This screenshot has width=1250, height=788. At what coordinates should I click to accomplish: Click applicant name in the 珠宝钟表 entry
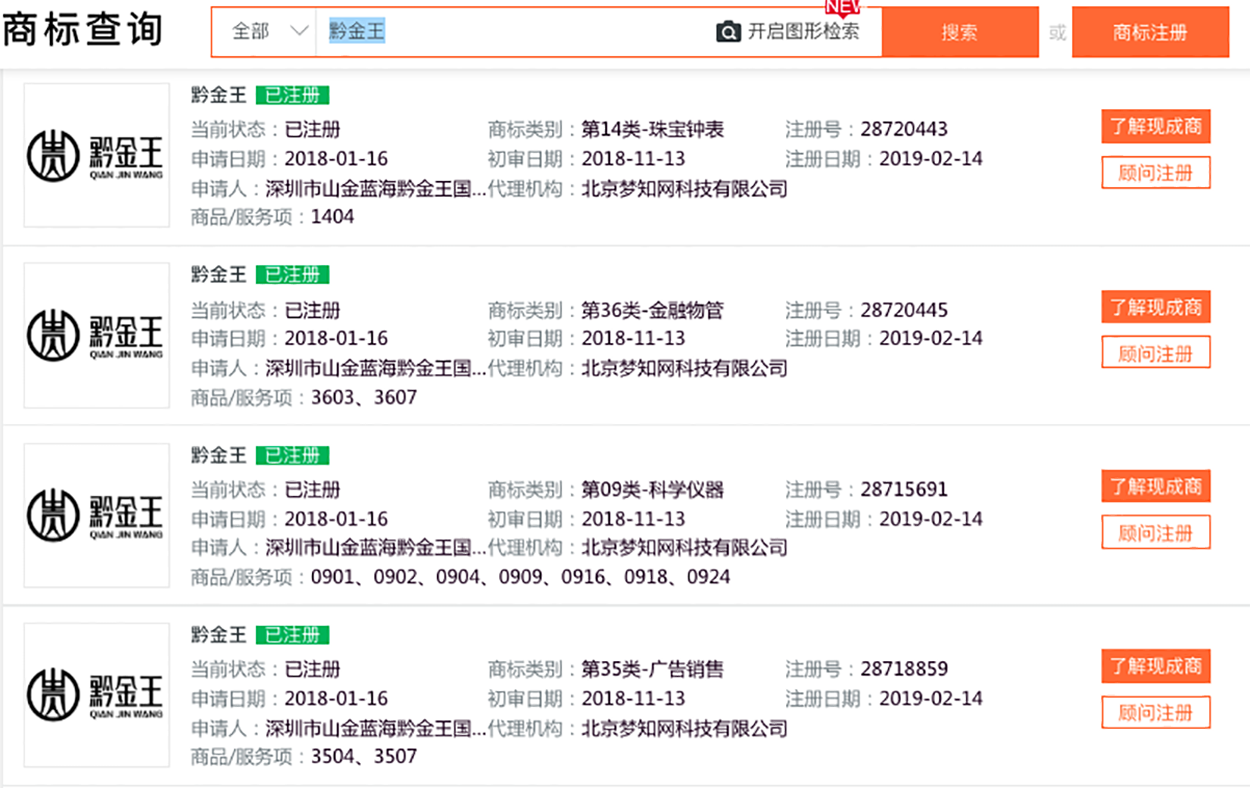pos(375,189)
